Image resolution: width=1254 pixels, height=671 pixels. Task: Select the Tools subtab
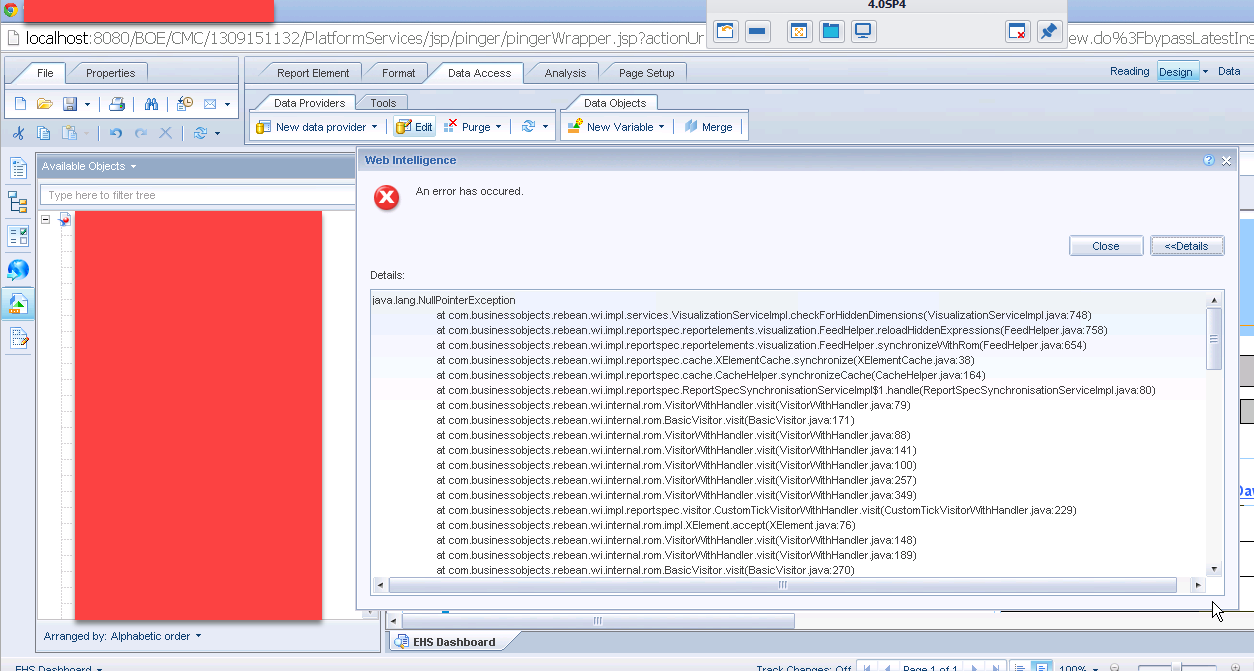pos(383,103)
